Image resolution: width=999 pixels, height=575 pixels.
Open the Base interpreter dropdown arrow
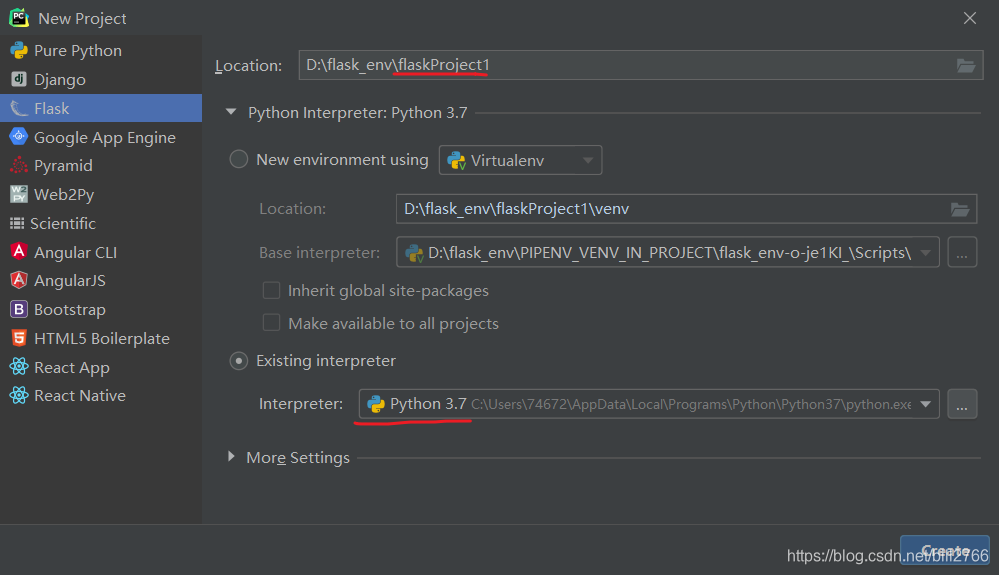pos(925,253)
